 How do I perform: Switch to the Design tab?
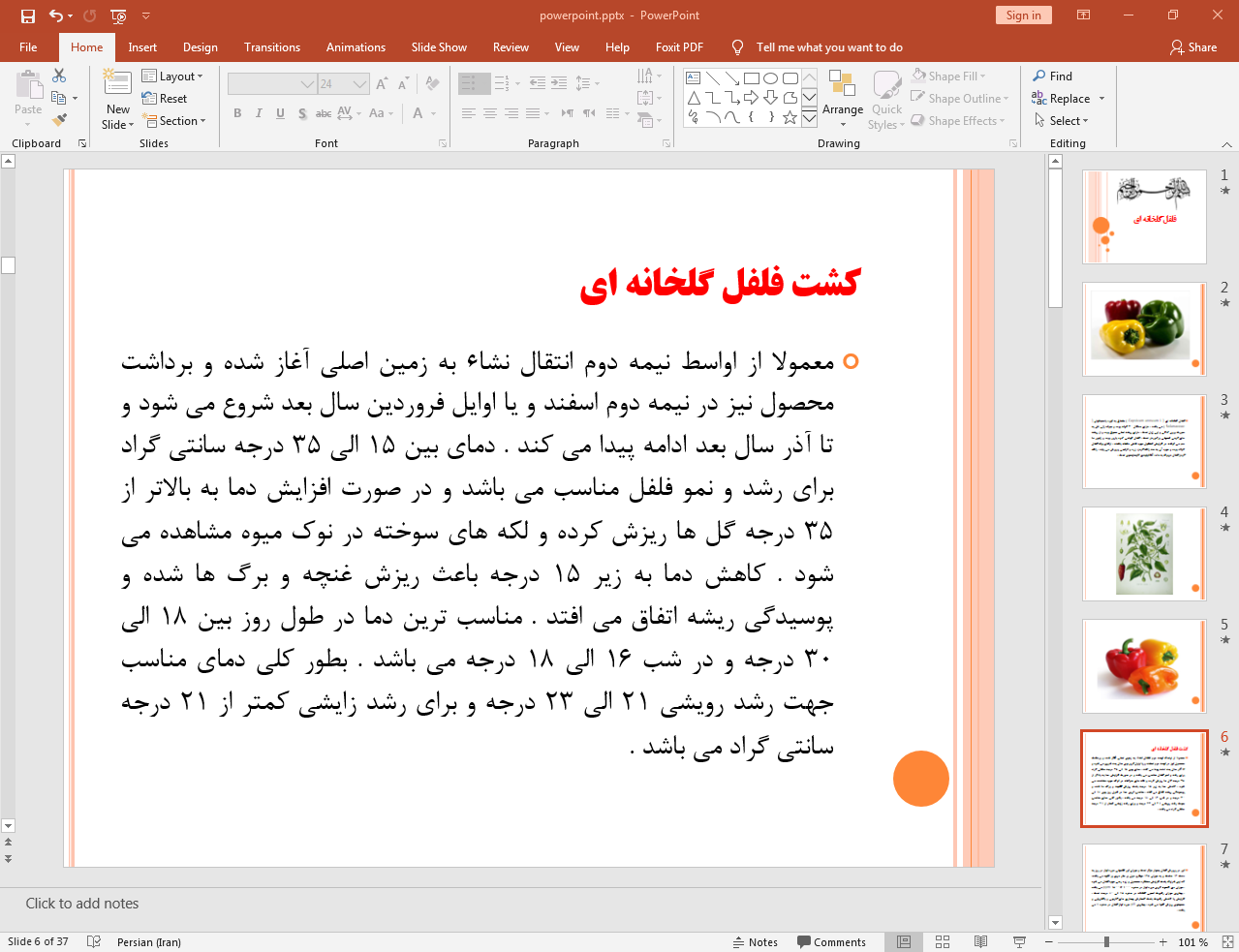coord(201,47)
